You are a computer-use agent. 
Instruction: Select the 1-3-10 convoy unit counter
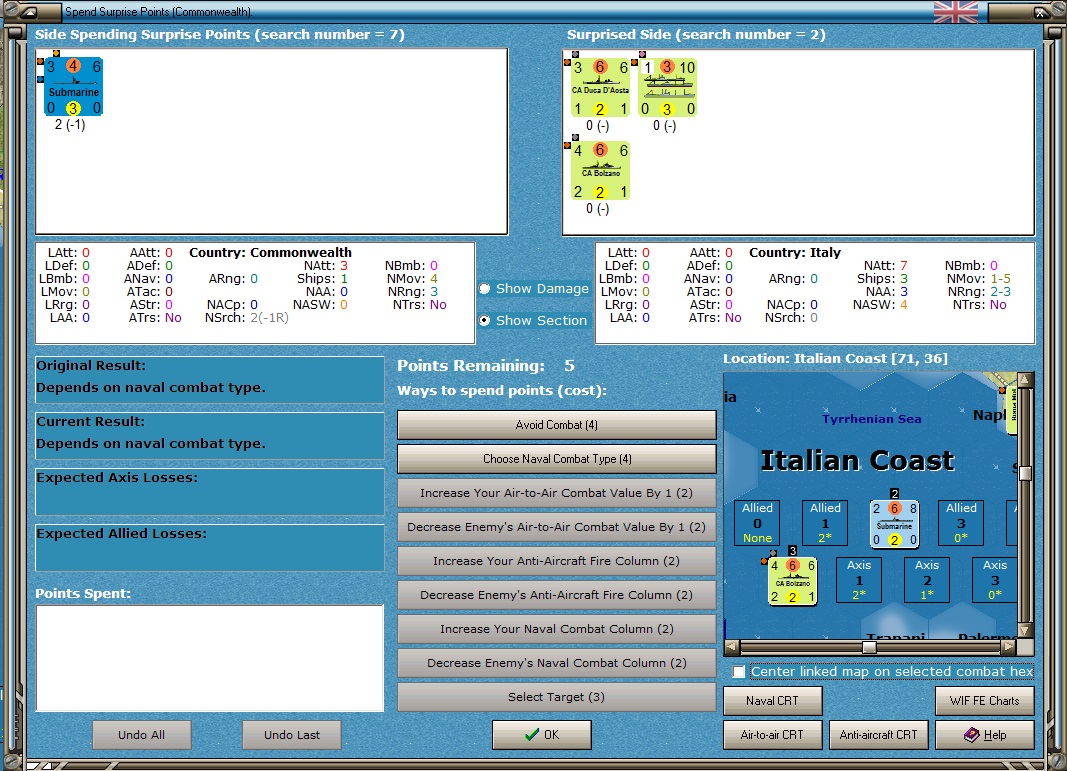(668, 88)
